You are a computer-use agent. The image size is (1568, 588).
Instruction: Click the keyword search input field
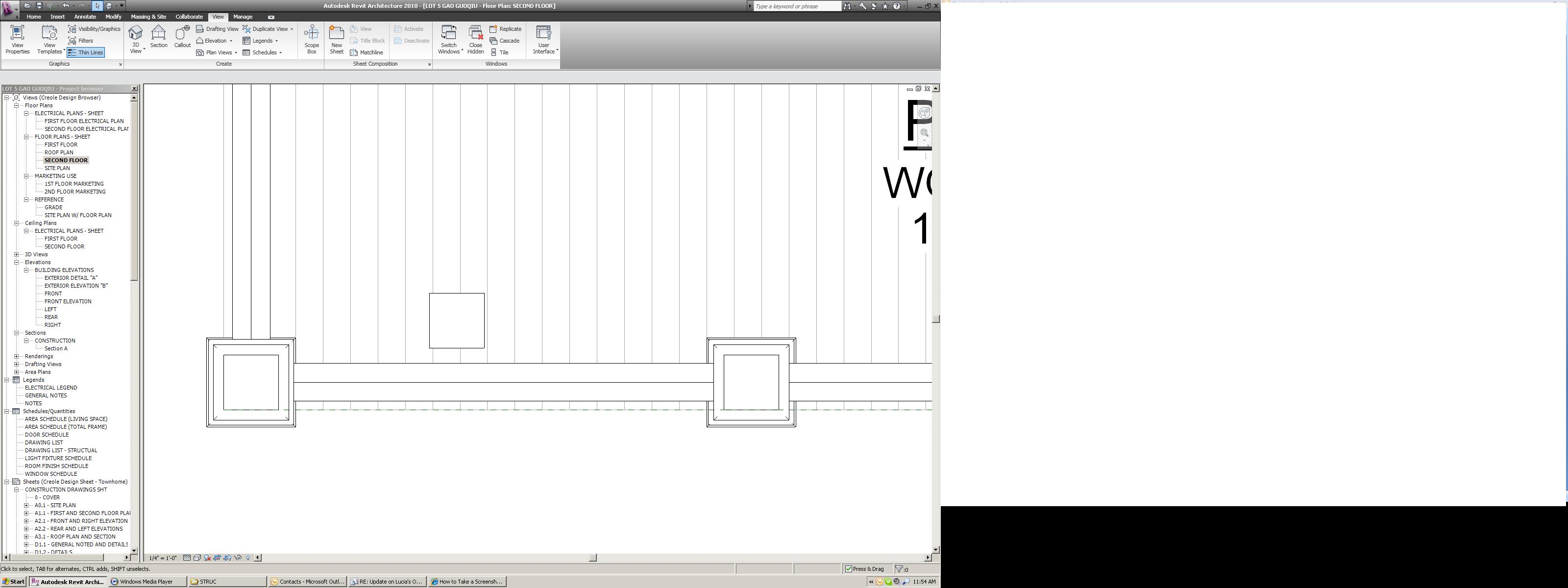pos(796,6)
